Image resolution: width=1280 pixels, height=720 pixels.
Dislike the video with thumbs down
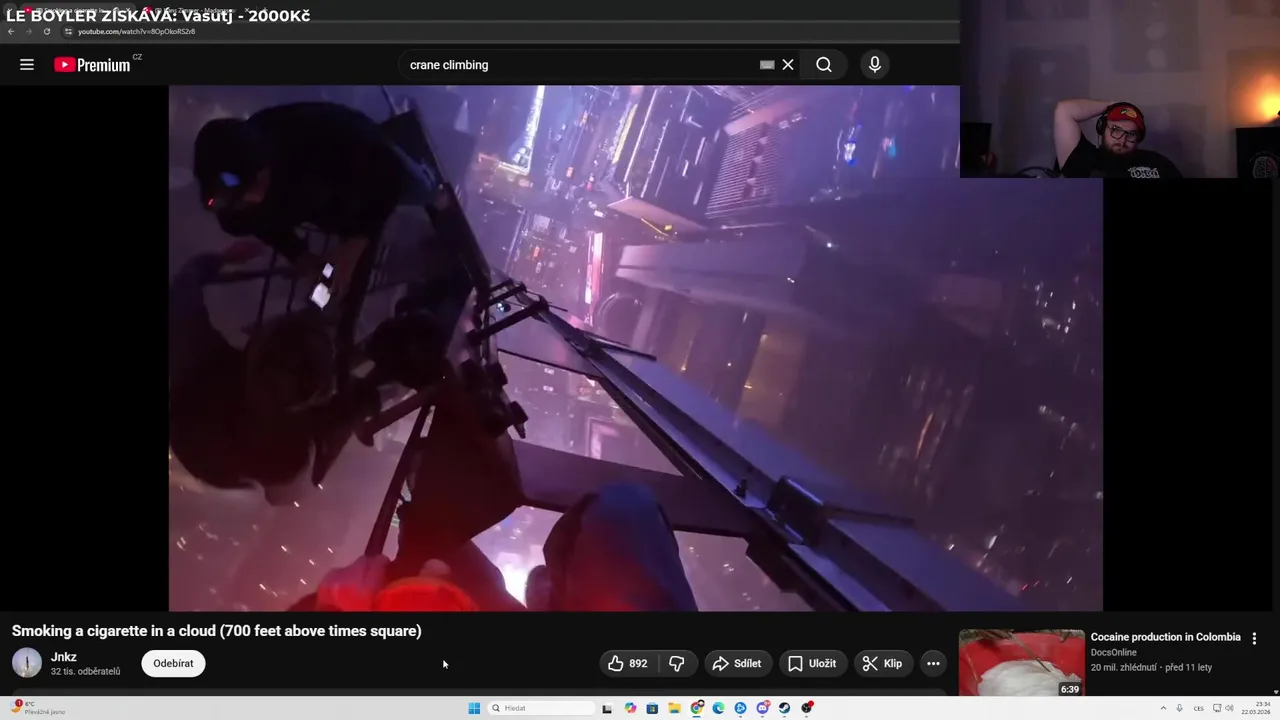(677, 663)
